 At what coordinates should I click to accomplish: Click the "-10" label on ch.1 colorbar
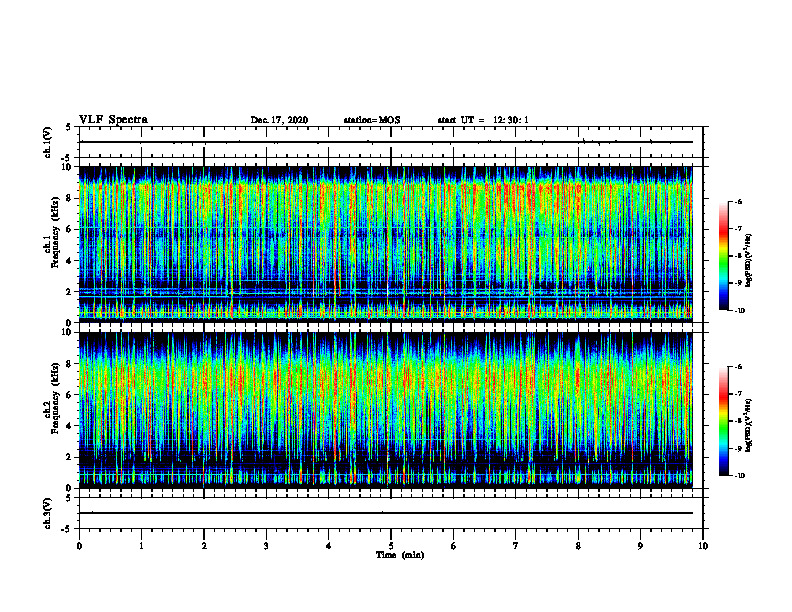[x=739, y=310]
